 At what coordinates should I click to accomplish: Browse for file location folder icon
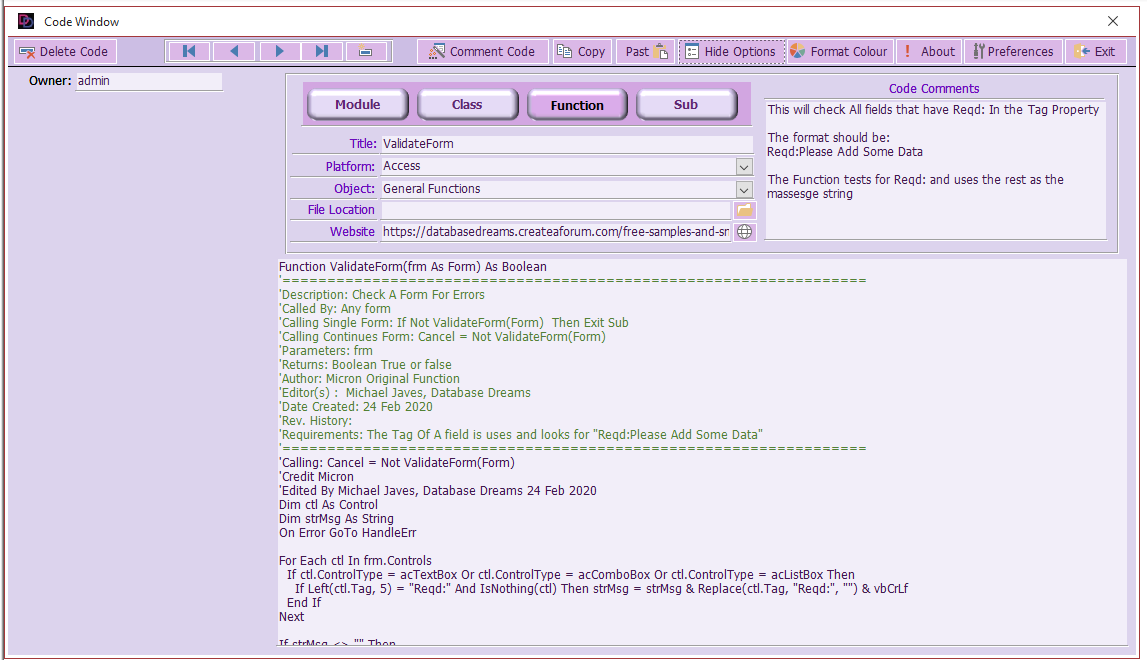(x=744, y=210)
